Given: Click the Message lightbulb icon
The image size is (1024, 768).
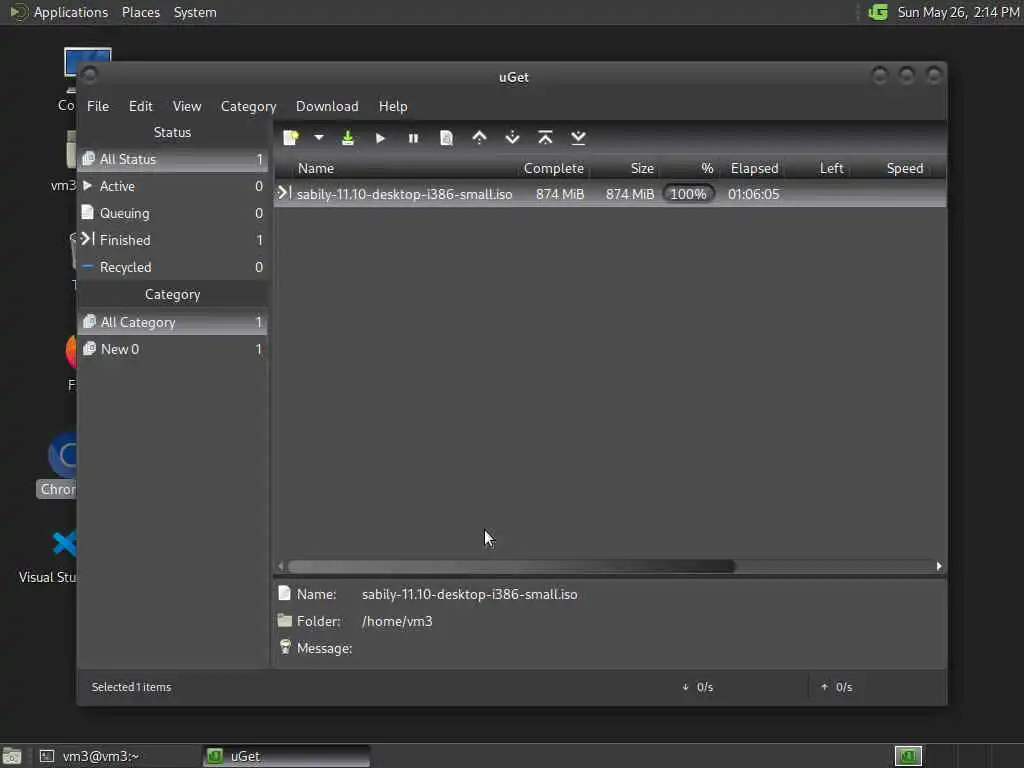Looking at the screenshot, I should click(285, 647).
